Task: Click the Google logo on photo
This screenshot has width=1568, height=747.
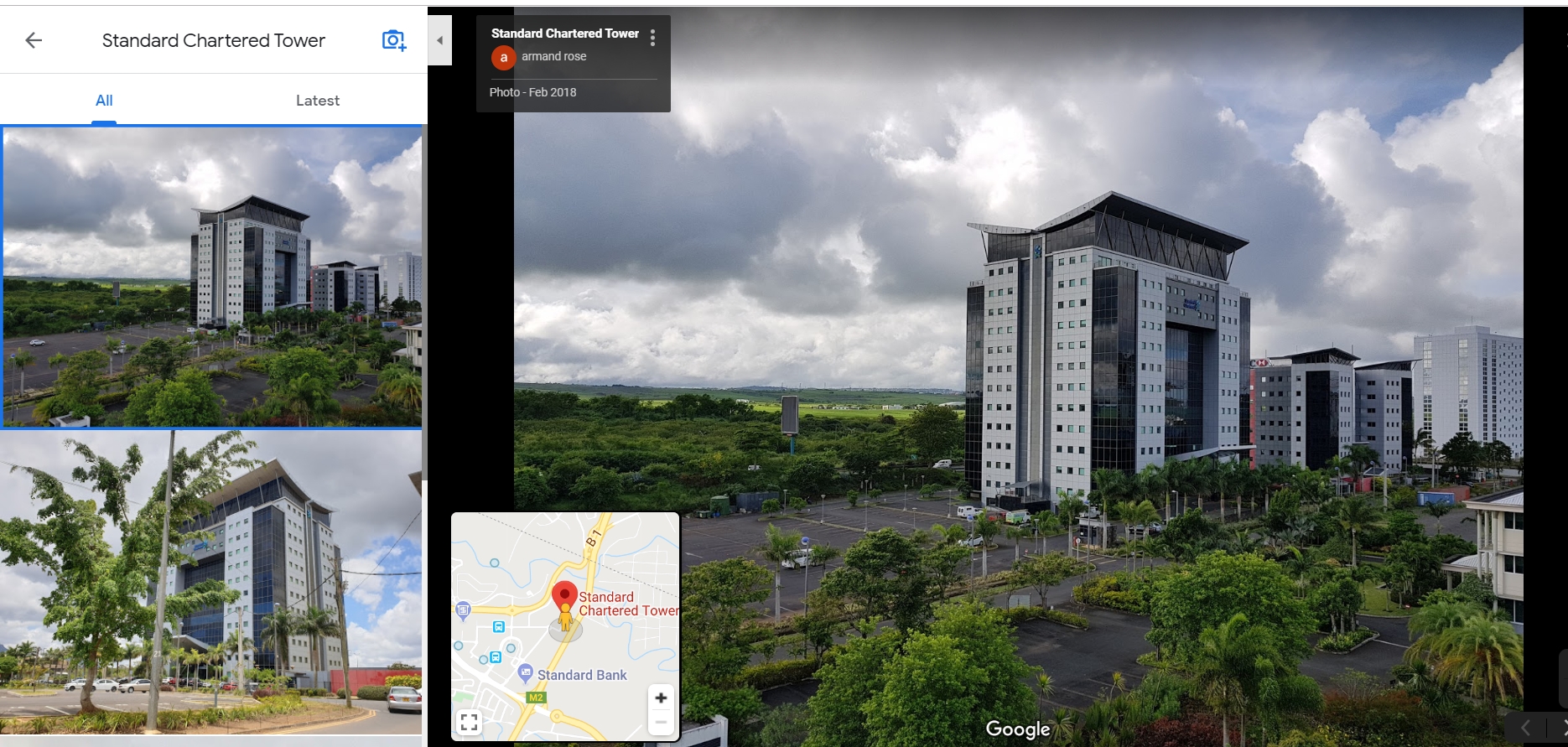Action: 1017,729
